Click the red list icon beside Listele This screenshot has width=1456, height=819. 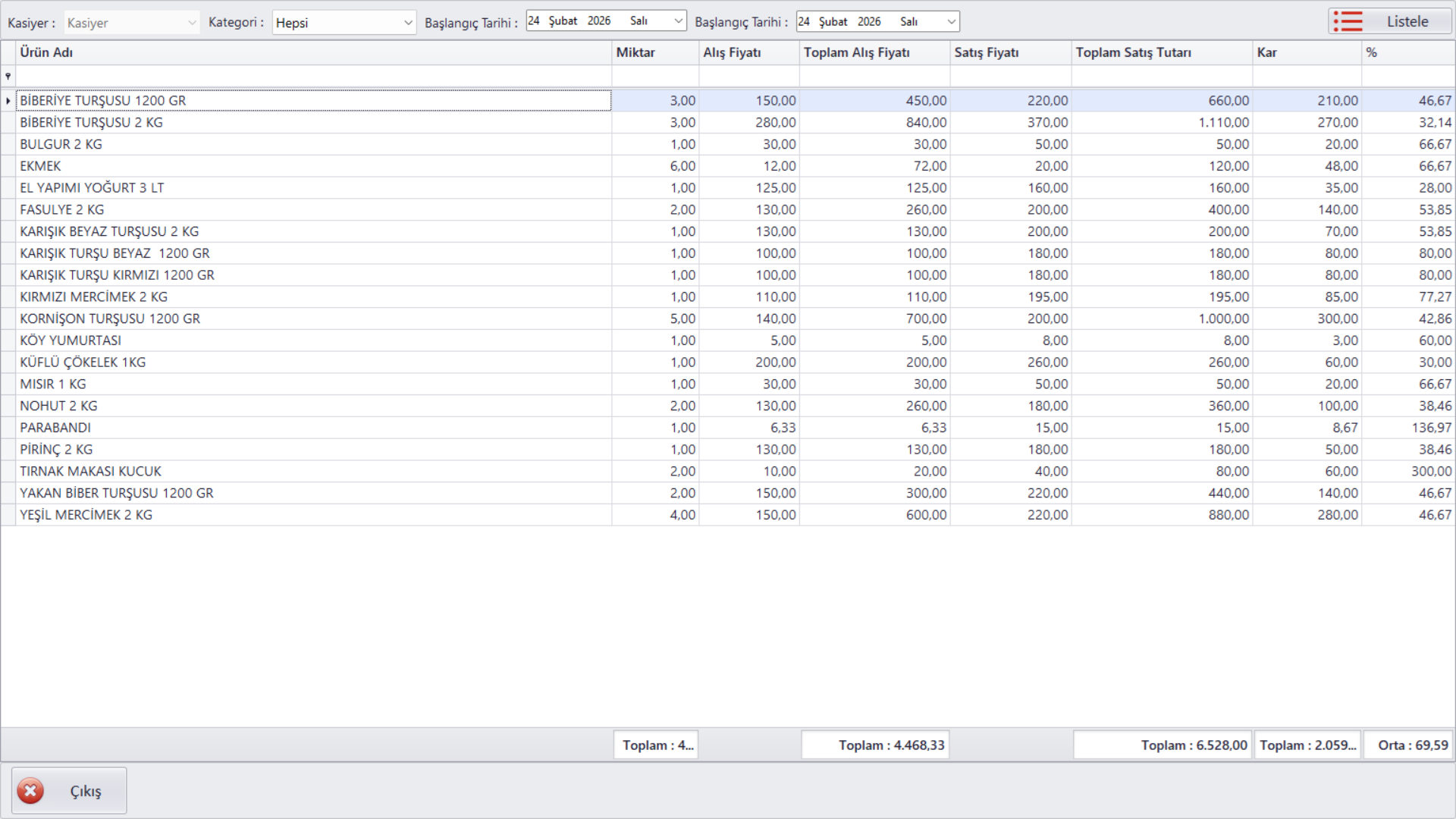point(1348,21)
